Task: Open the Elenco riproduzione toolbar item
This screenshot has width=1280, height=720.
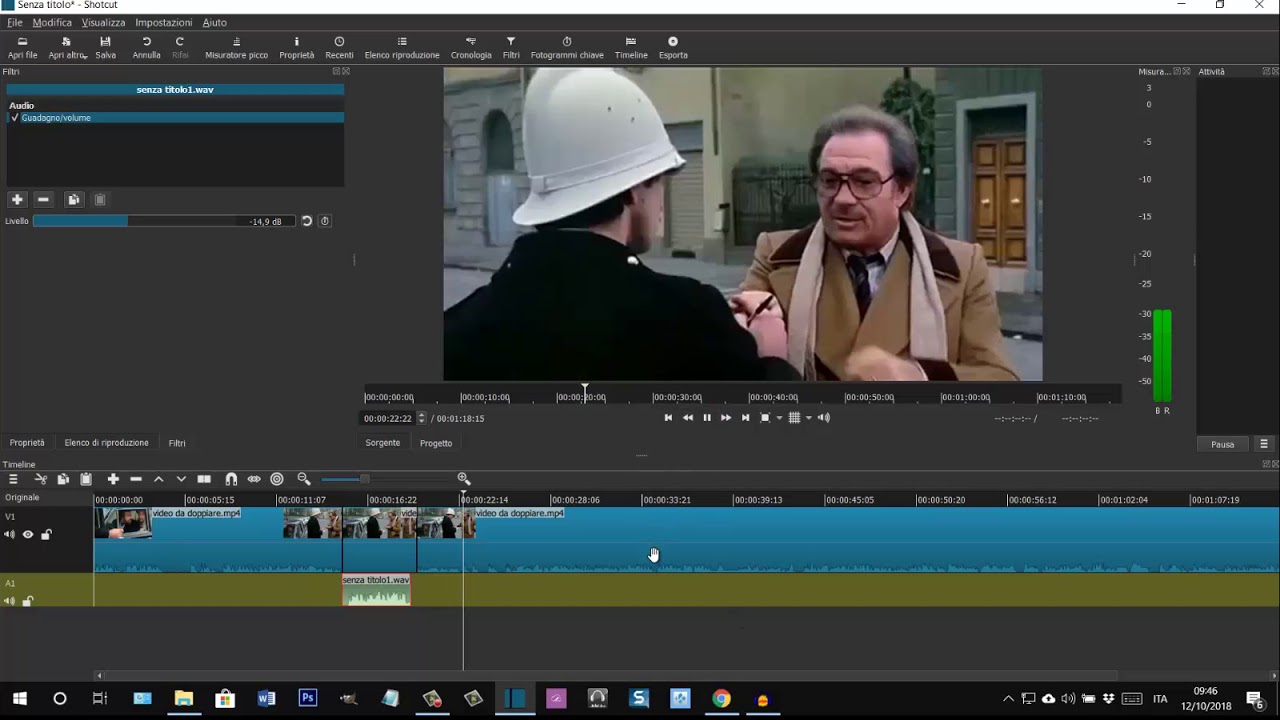Action: pyautogui.click(x=402, y=48)
